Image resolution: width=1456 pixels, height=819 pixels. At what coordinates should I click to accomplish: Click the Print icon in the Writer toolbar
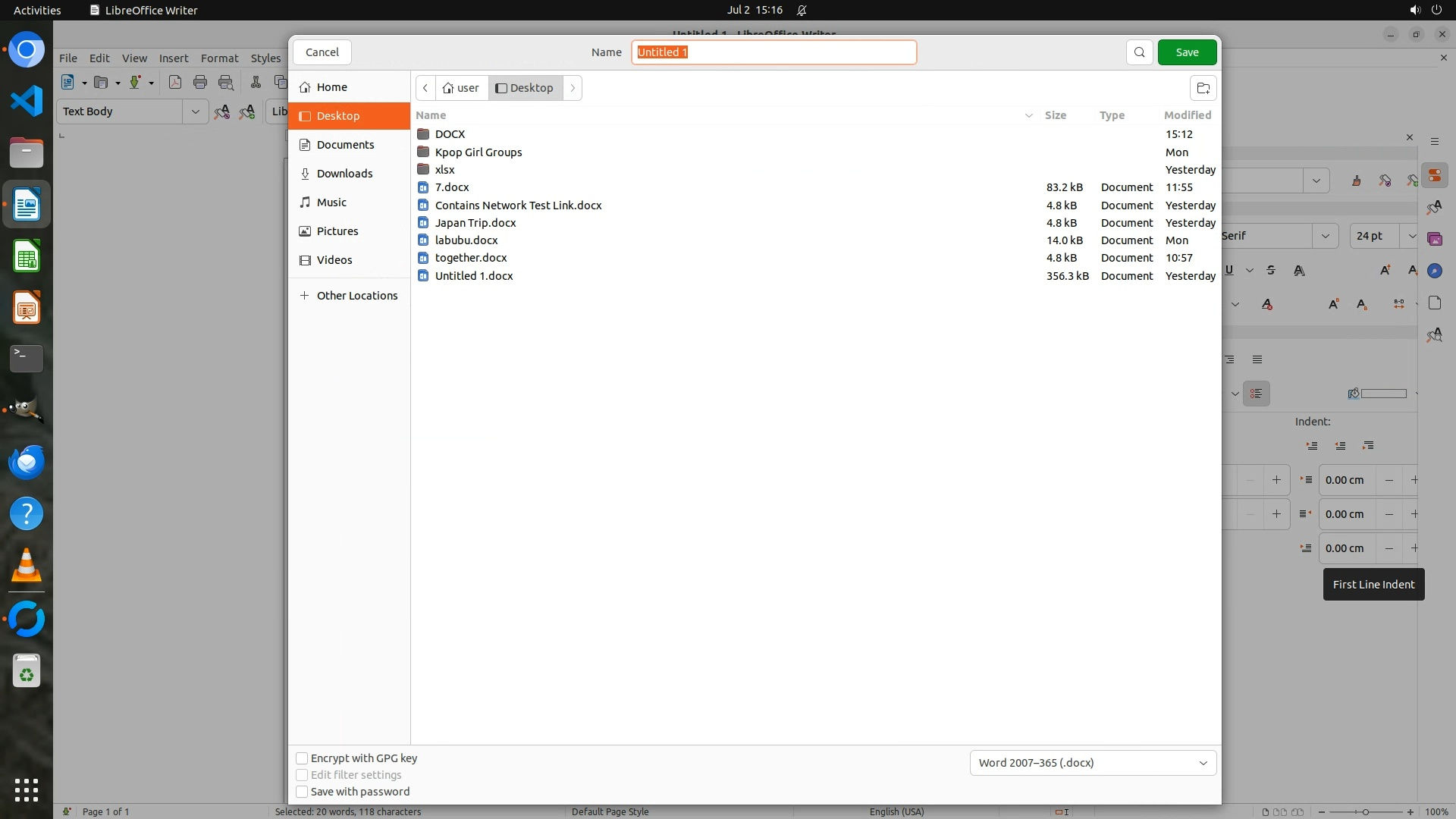200,83
